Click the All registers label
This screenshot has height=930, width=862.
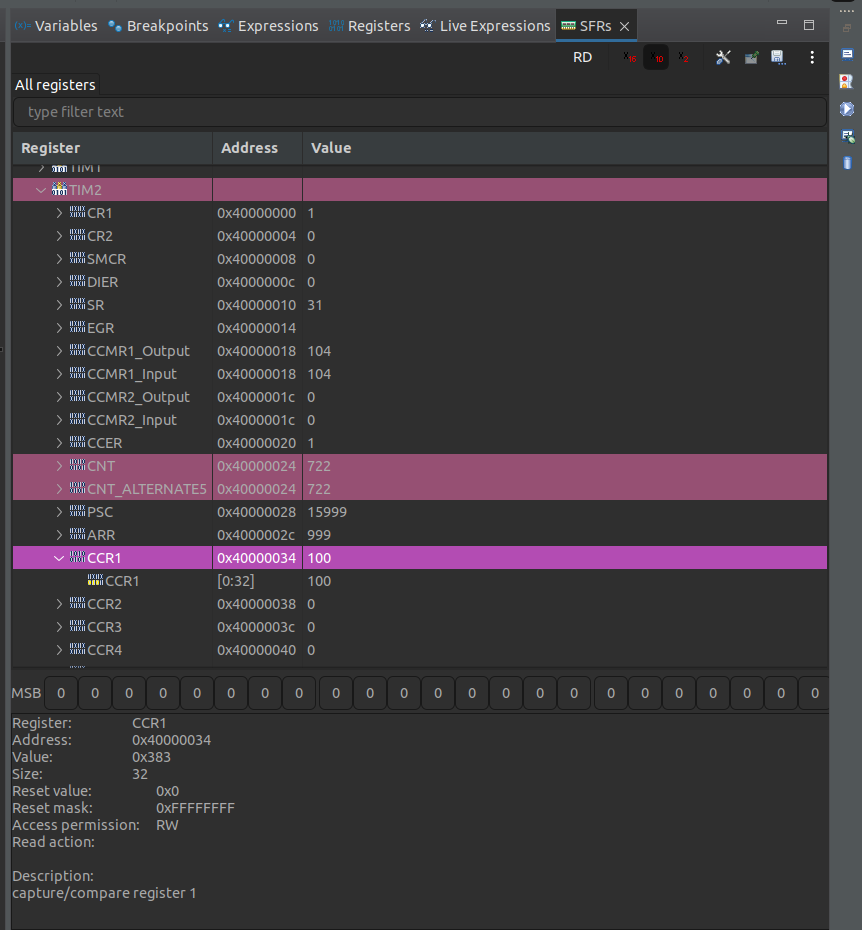tap(54, 85)
